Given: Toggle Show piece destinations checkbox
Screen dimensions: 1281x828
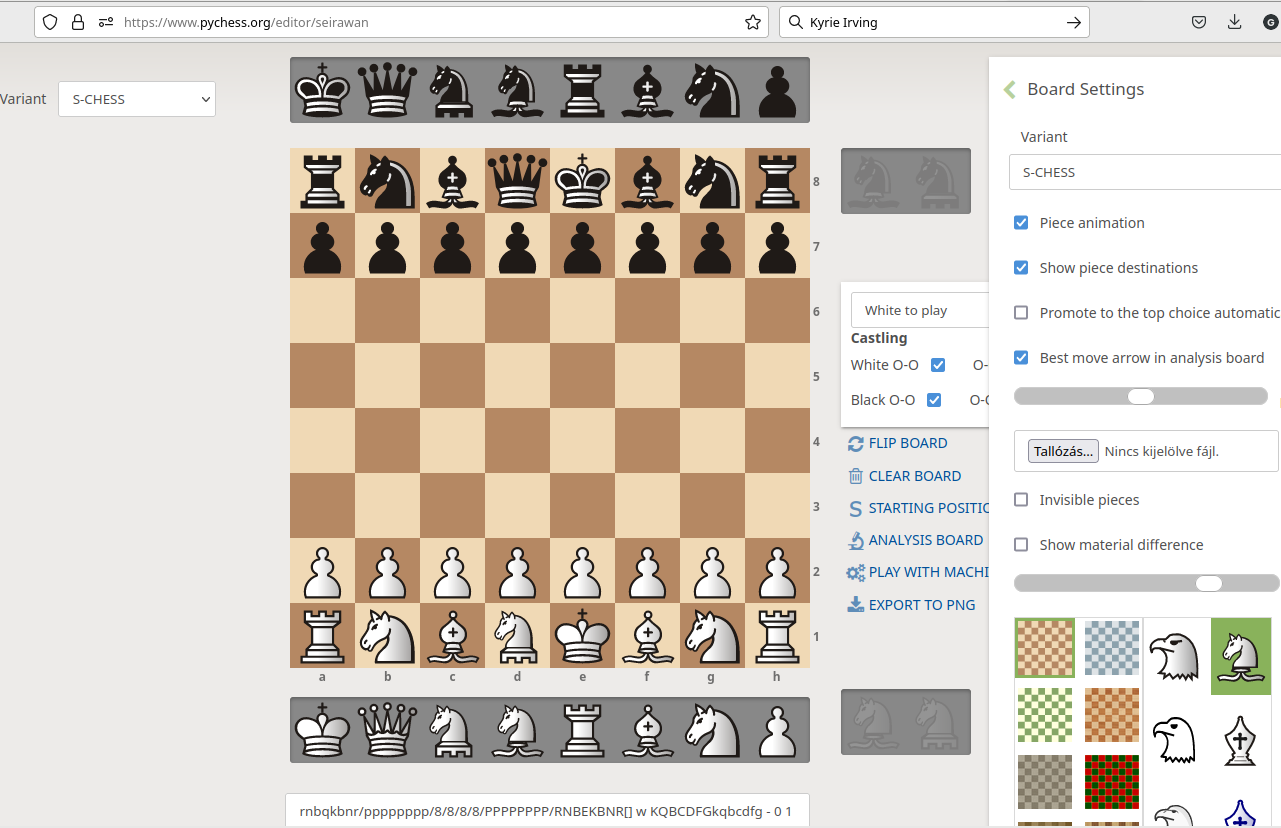Looking at the screenshot, I should click(1021, 268).
